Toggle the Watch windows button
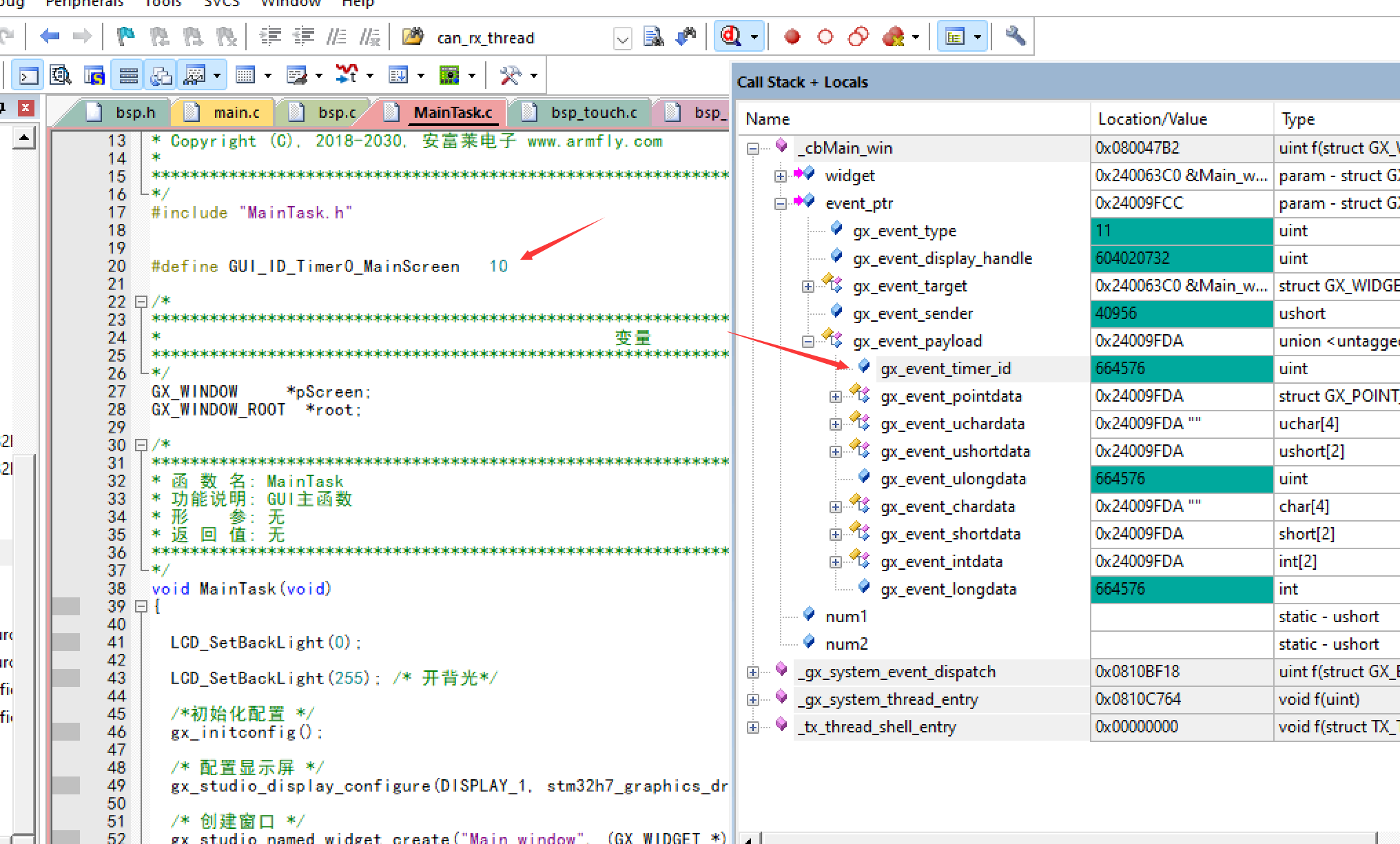Viewport: 1400px width, 844px height. [x=195, y=75]
